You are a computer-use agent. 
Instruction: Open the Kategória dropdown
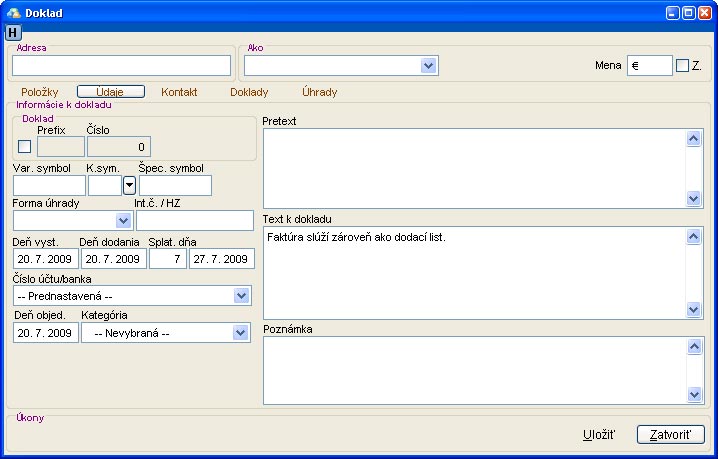click(x=241, y=333)
